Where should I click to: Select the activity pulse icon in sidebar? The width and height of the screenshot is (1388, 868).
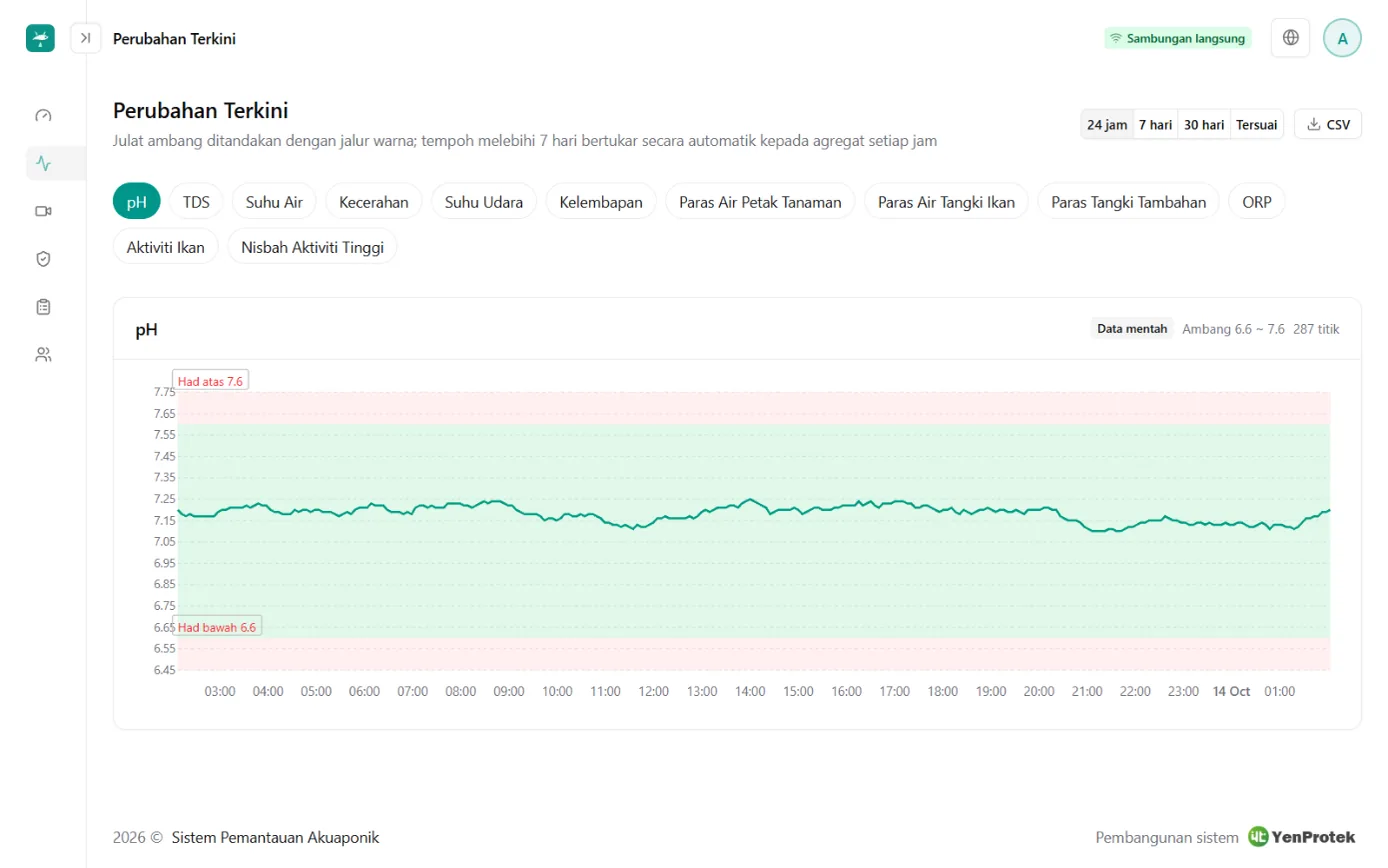(43, 163)
